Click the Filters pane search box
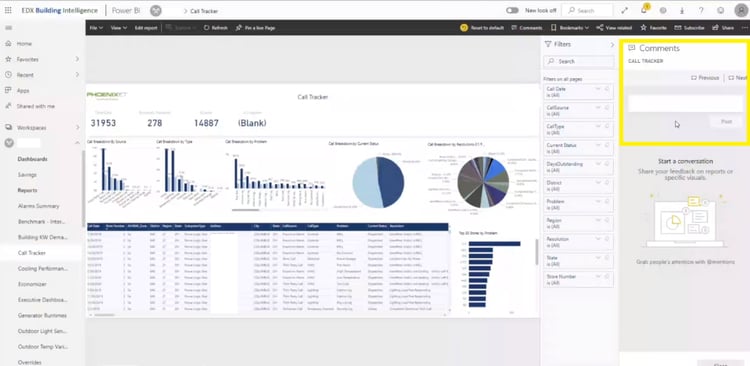The height and width of the screenshot is (366, 750). [579, 61]
